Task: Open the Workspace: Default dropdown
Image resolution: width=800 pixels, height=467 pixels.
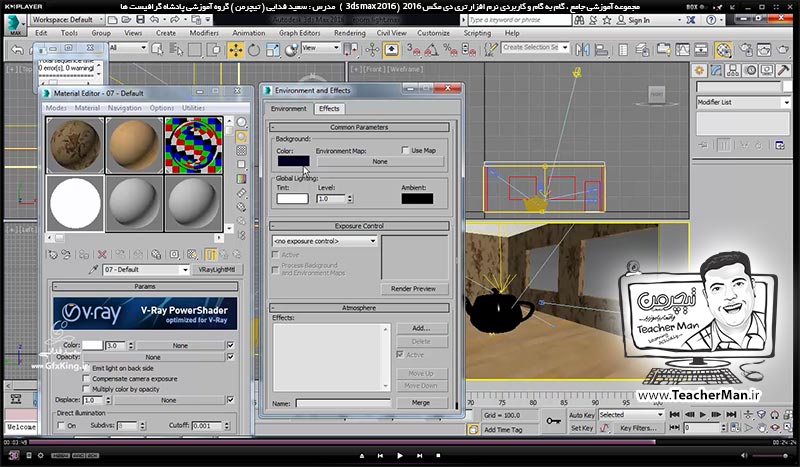Action: 67,20
